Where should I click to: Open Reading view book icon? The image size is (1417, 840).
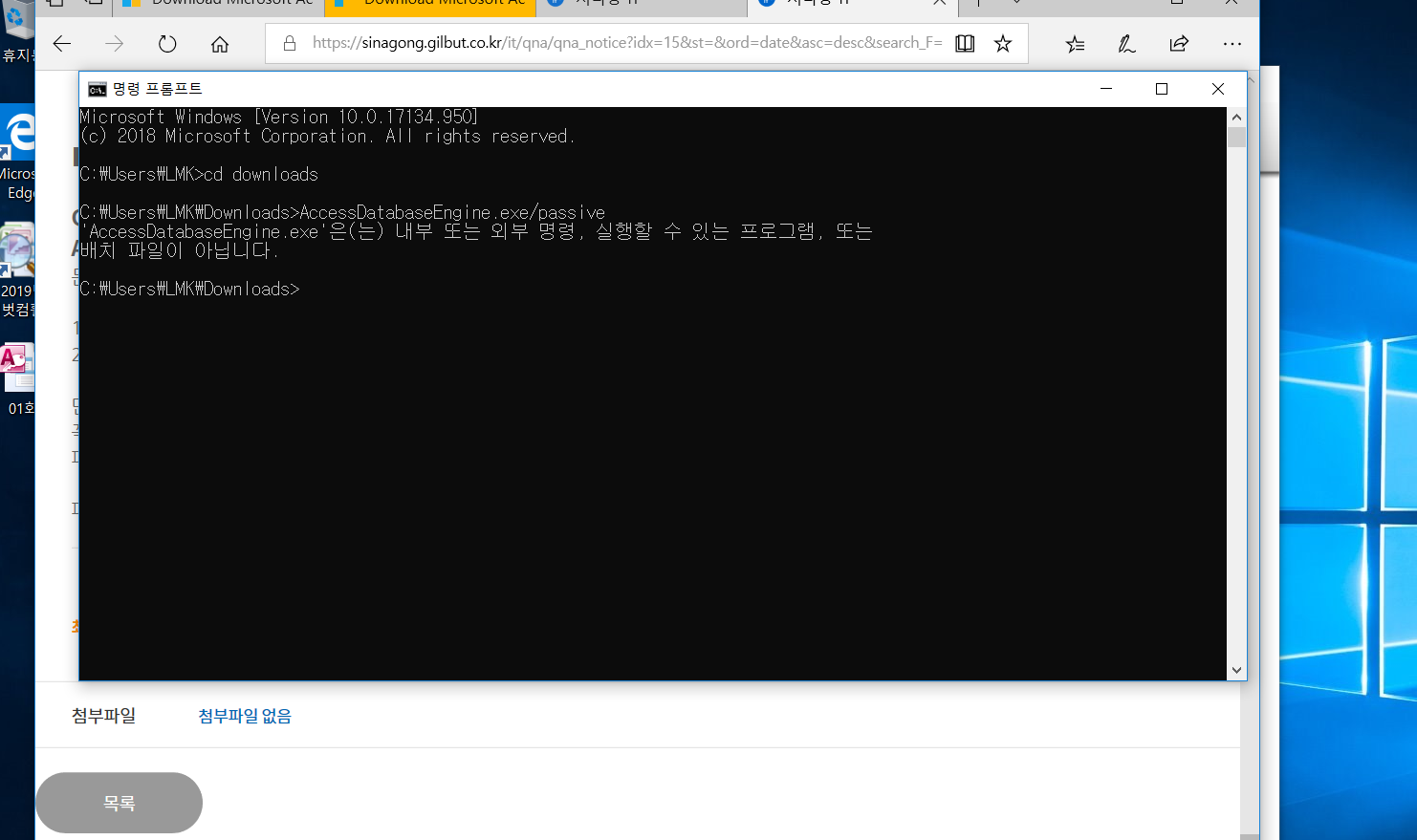(965, 44)
